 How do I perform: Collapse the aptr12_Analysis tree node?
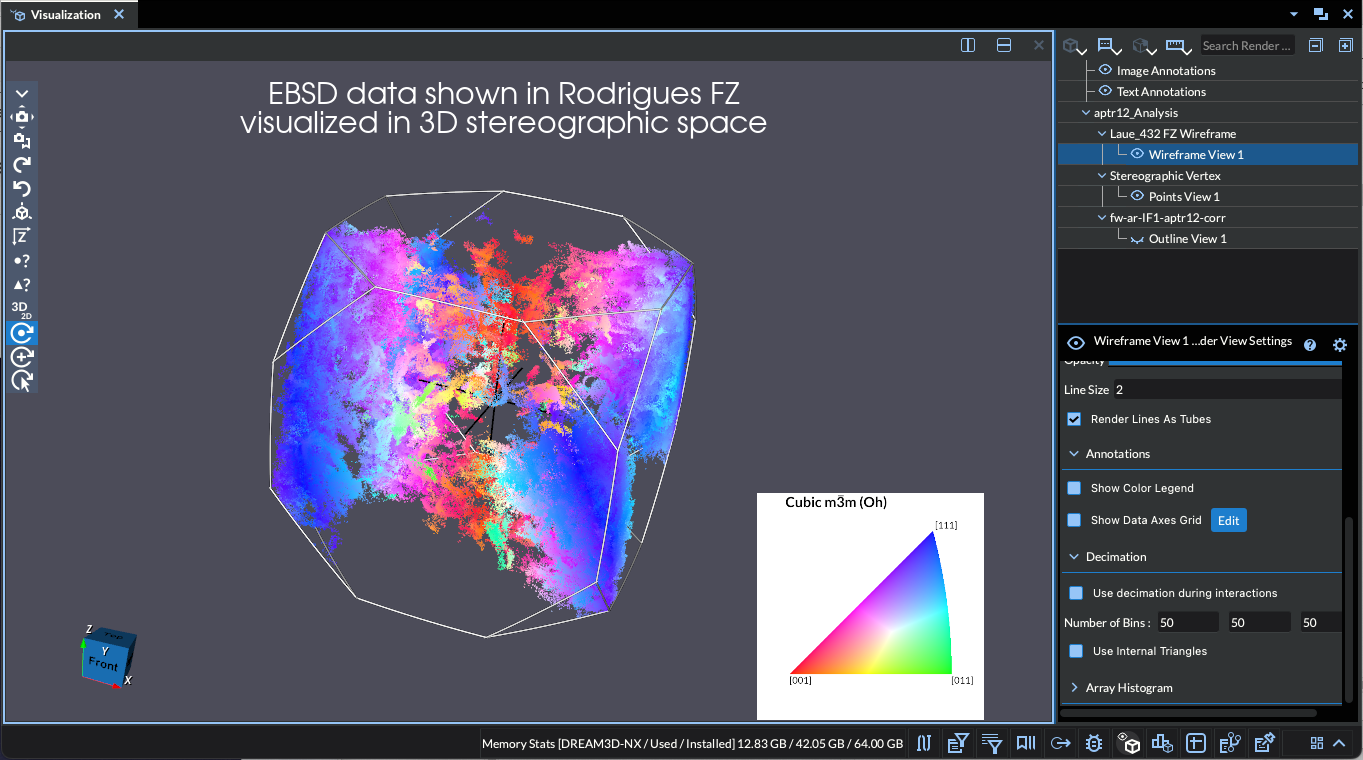1087,113
